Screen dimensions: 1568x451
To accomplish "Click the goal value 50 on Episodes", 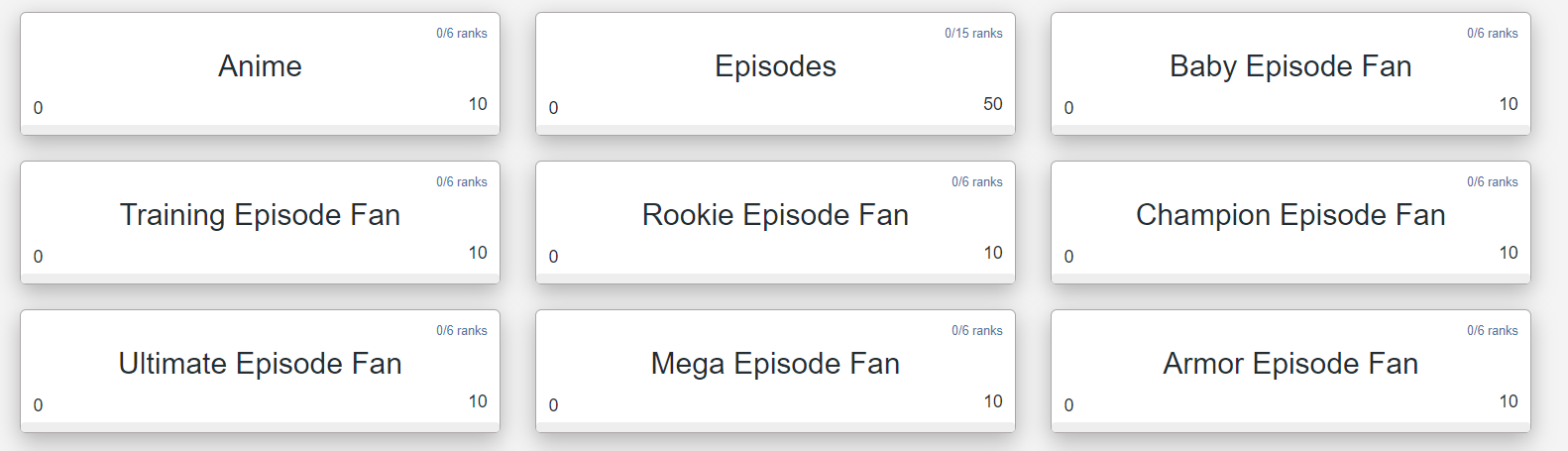I will (993, 104).
